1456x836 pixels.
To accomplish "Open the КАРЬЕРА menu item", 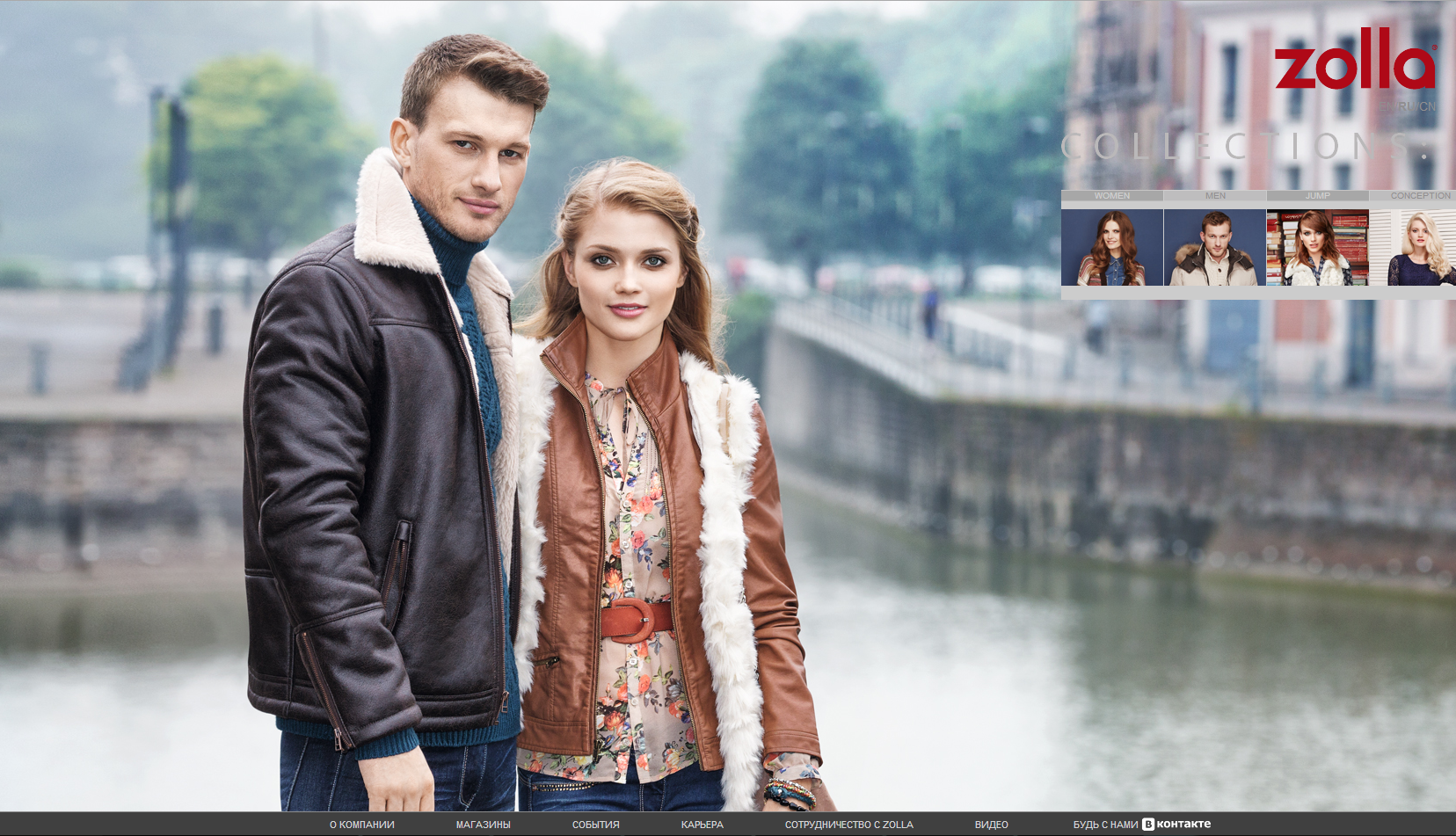I will pos(703,825).
